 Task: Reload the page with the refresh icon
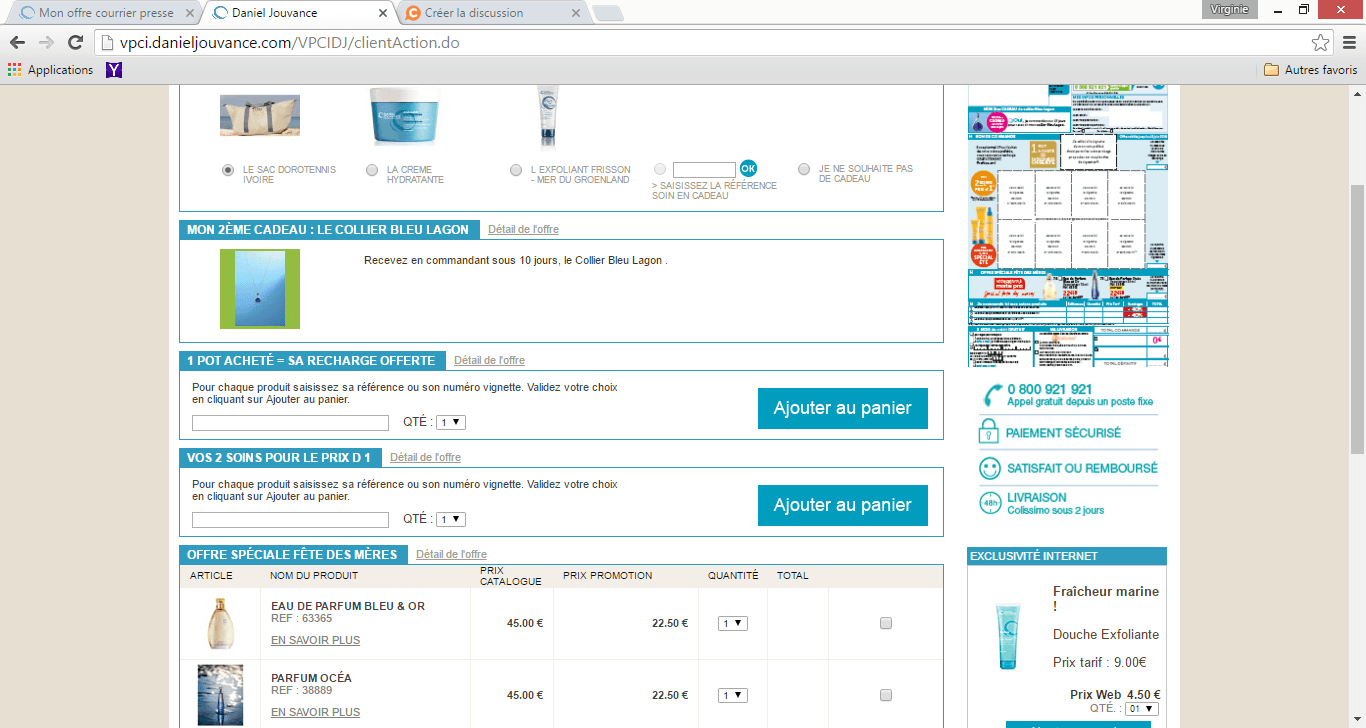click(75, 43)
